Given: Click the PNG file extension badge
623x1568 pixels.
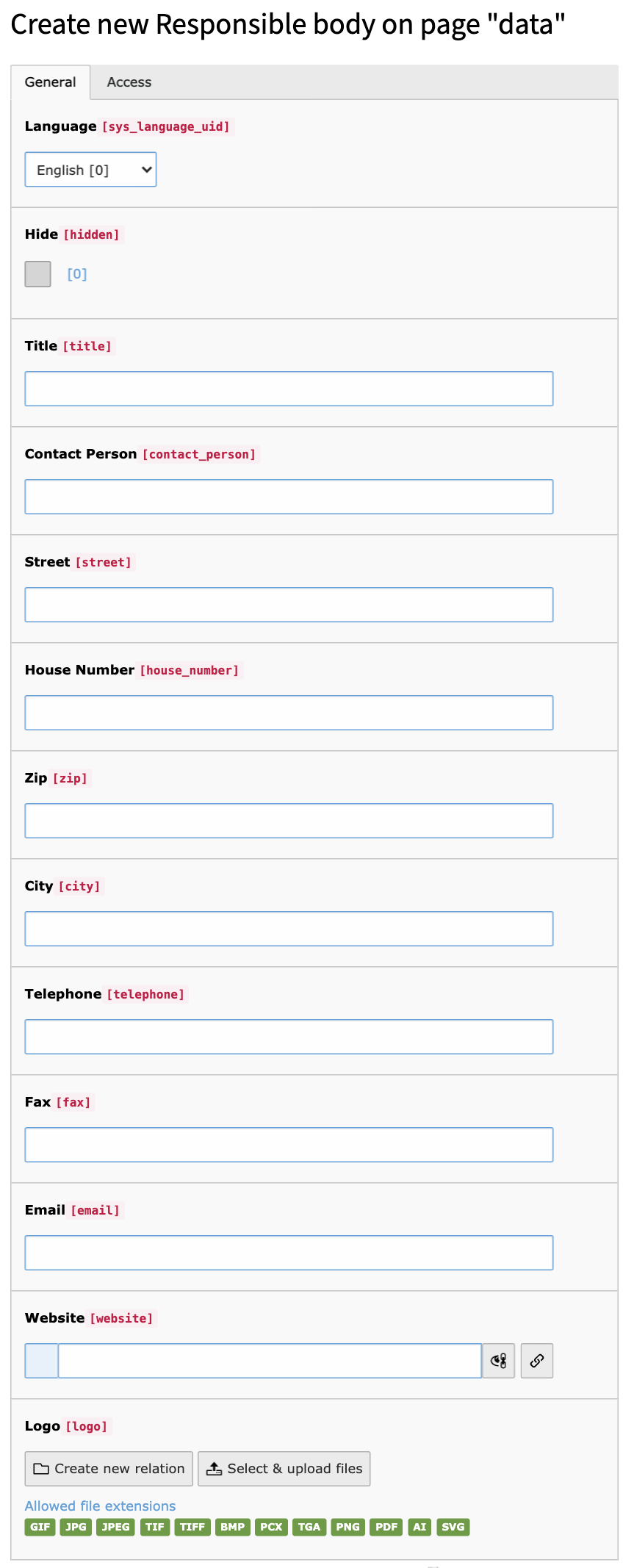Looking at the screenshot, I should point(347,1527).
